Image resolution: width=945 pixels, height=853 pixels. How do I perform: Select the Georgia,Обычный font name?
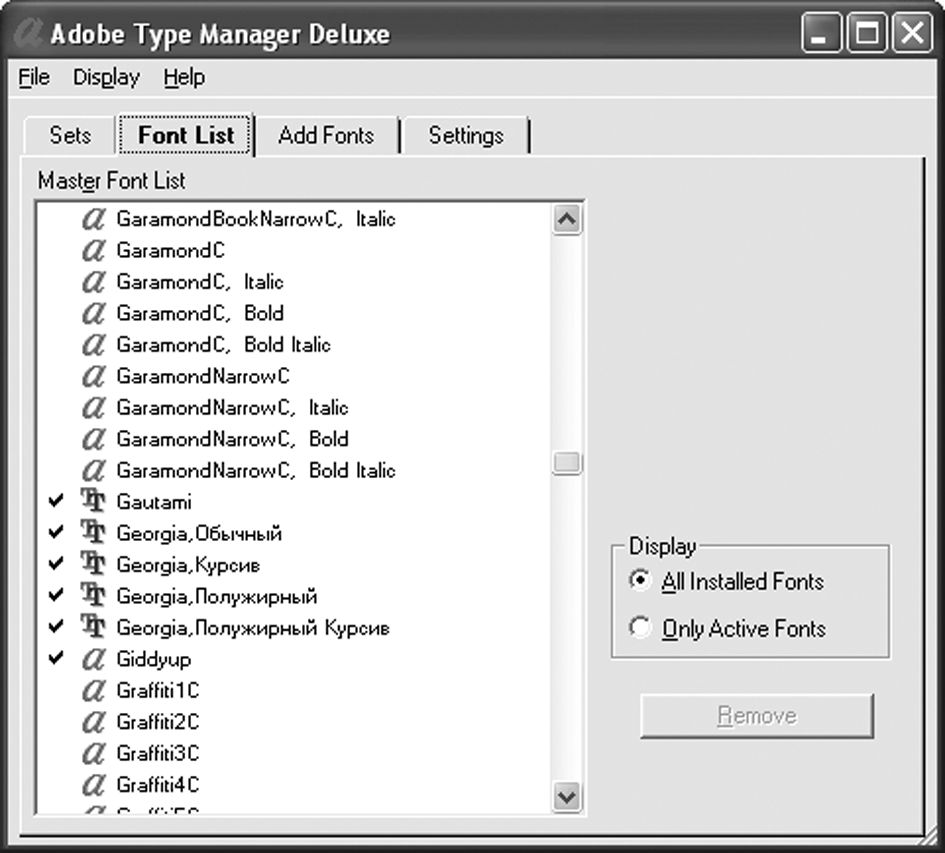(199, 534)
